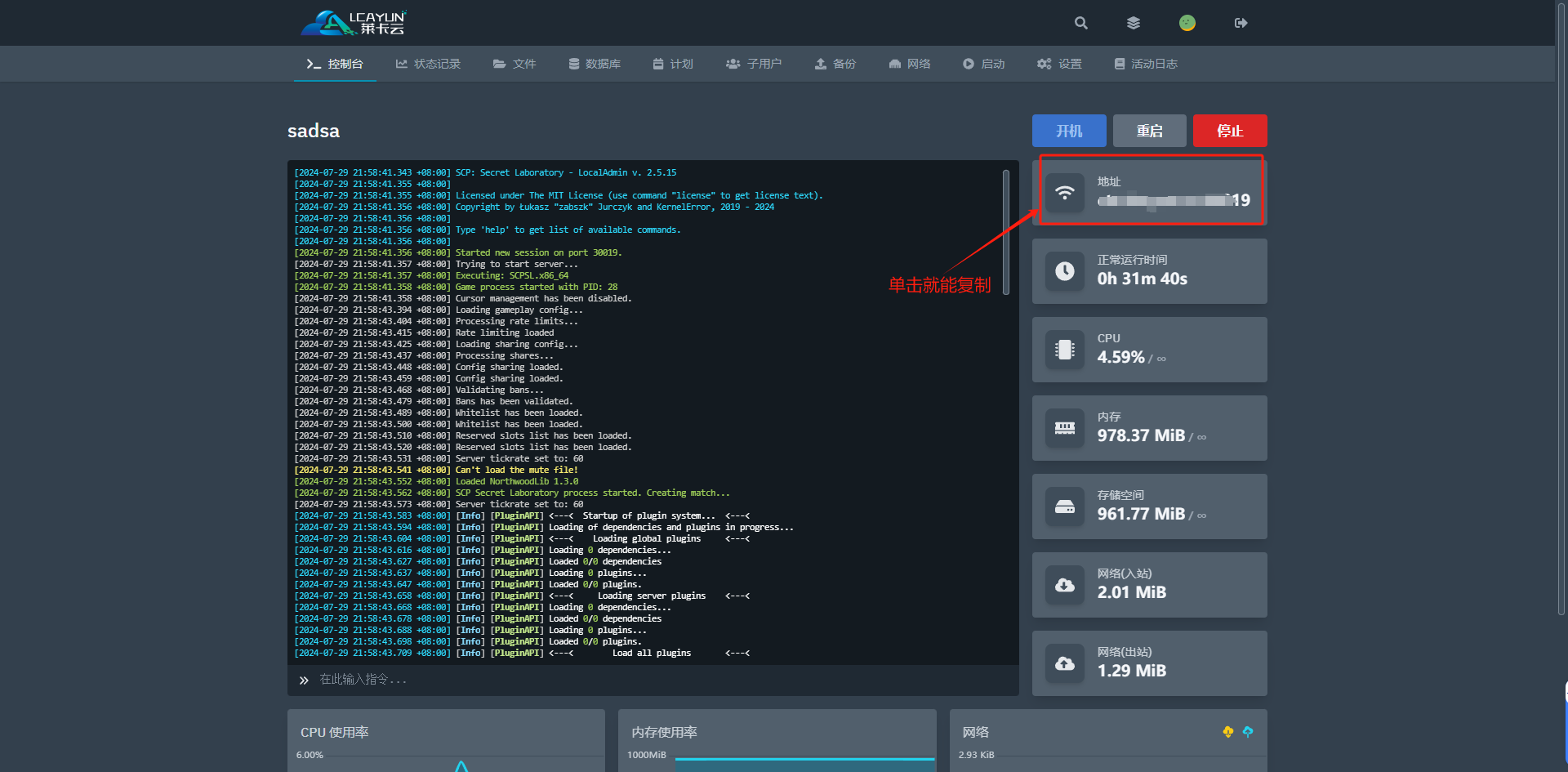
Task: Copy the server address under 地址
Action: point(1174,200)
